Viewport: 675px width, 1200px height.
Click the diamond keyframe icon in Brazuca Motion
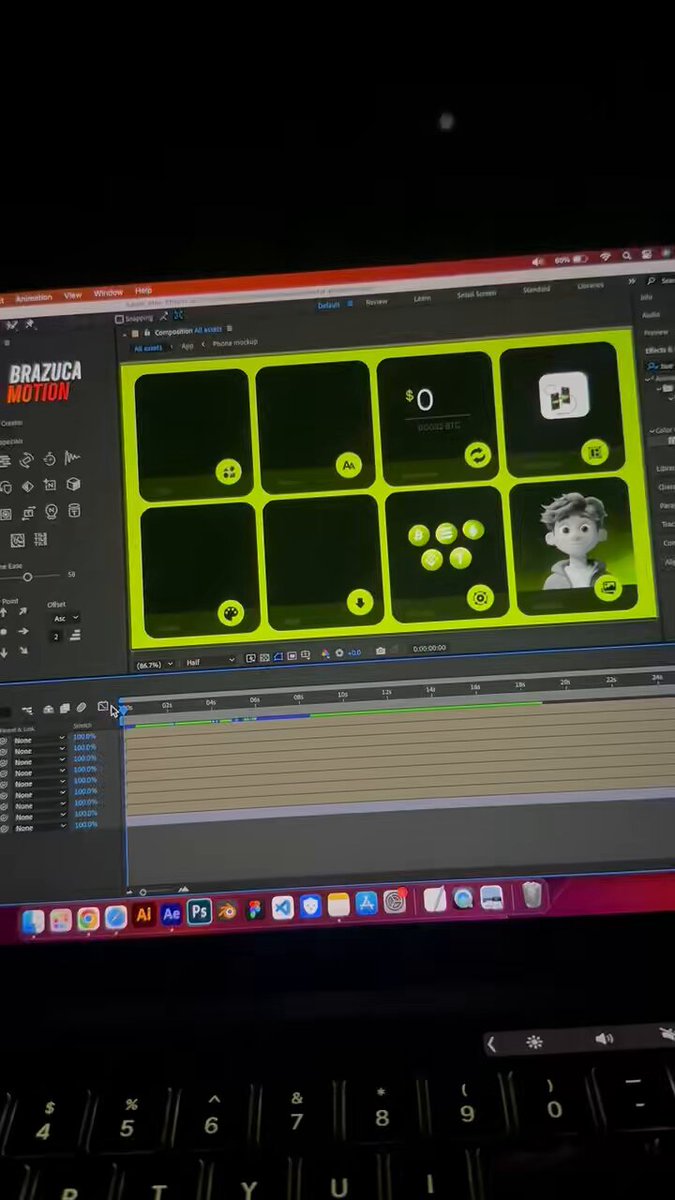click(27, 486)
